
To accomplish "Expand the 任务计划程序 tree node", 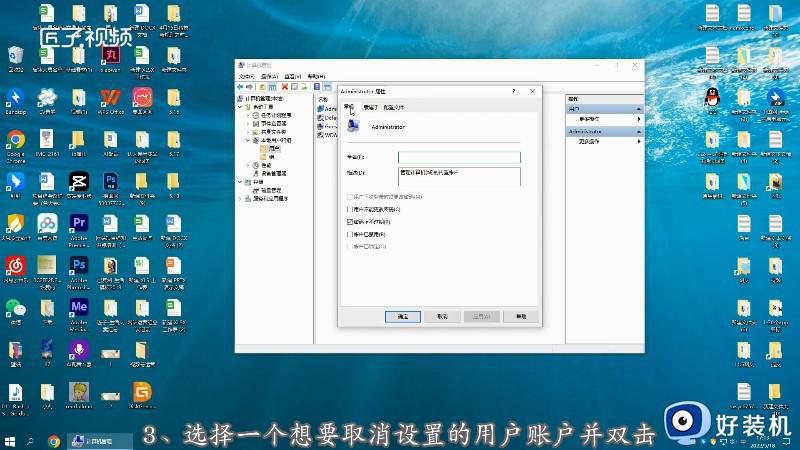I will pos(248,115).
